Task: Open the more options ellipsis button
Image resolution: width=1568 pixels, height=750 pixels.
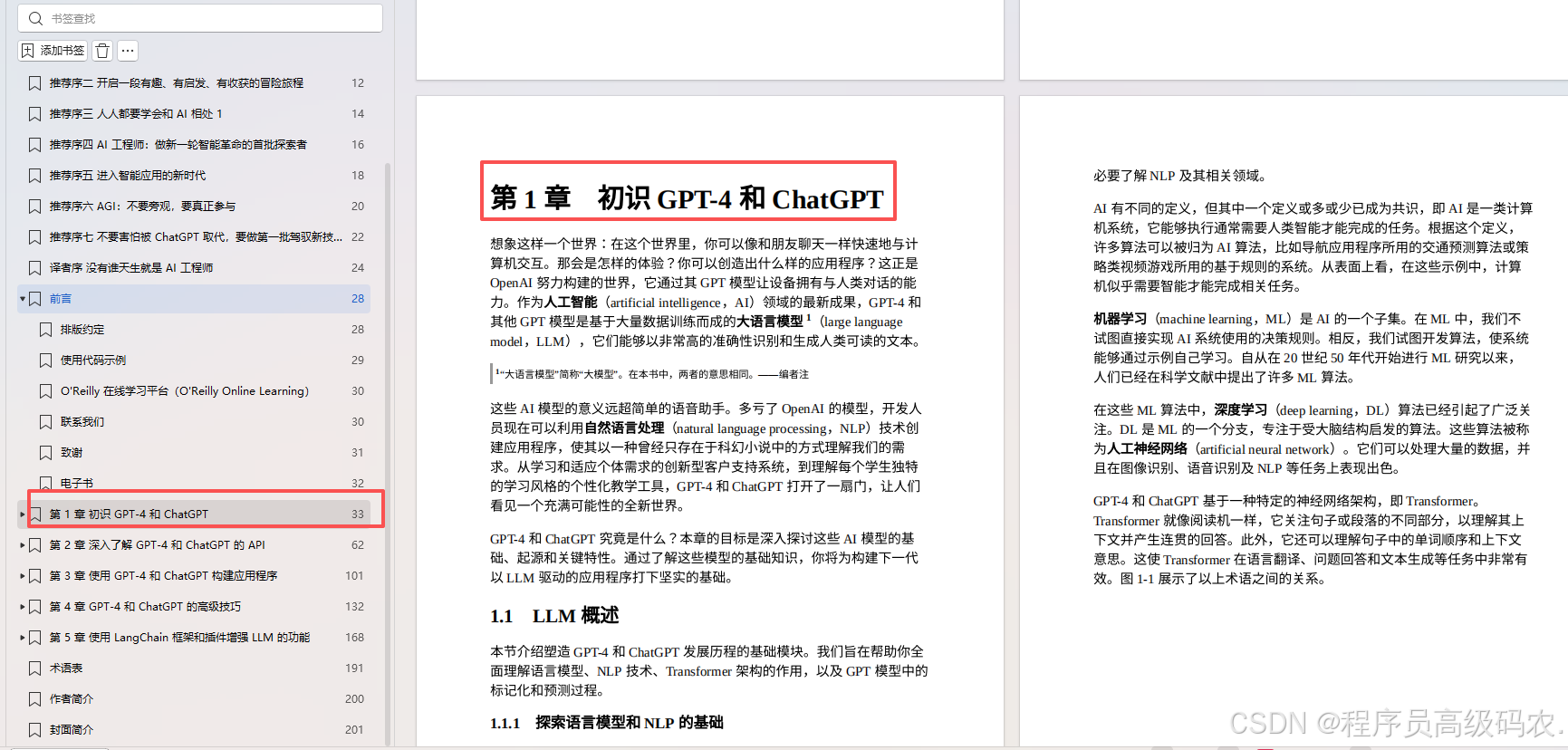Action: (x=128, y=51)
